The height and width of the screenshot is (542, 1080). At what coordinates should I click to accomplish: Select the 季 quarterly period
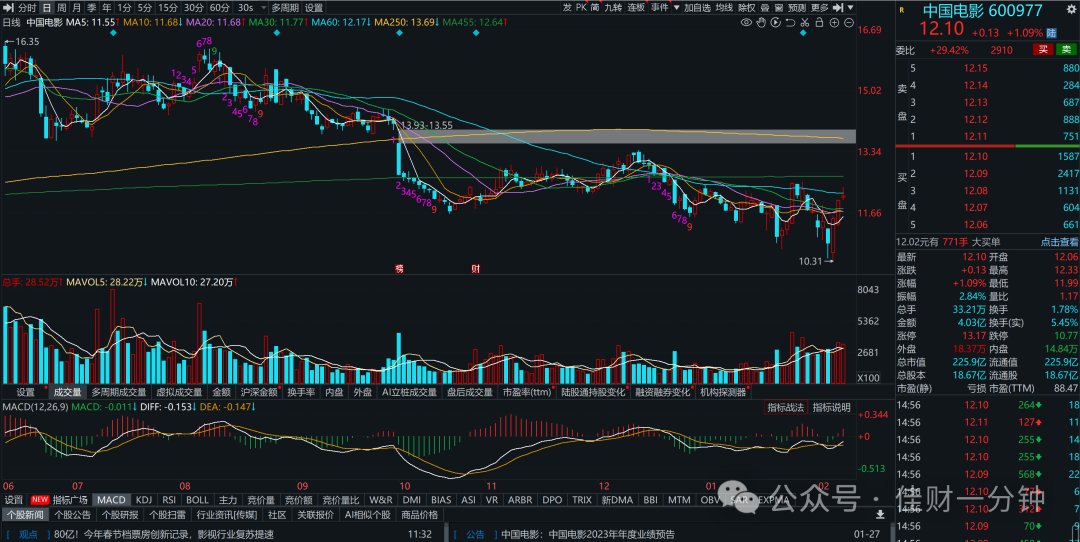[x=91, y=8]
